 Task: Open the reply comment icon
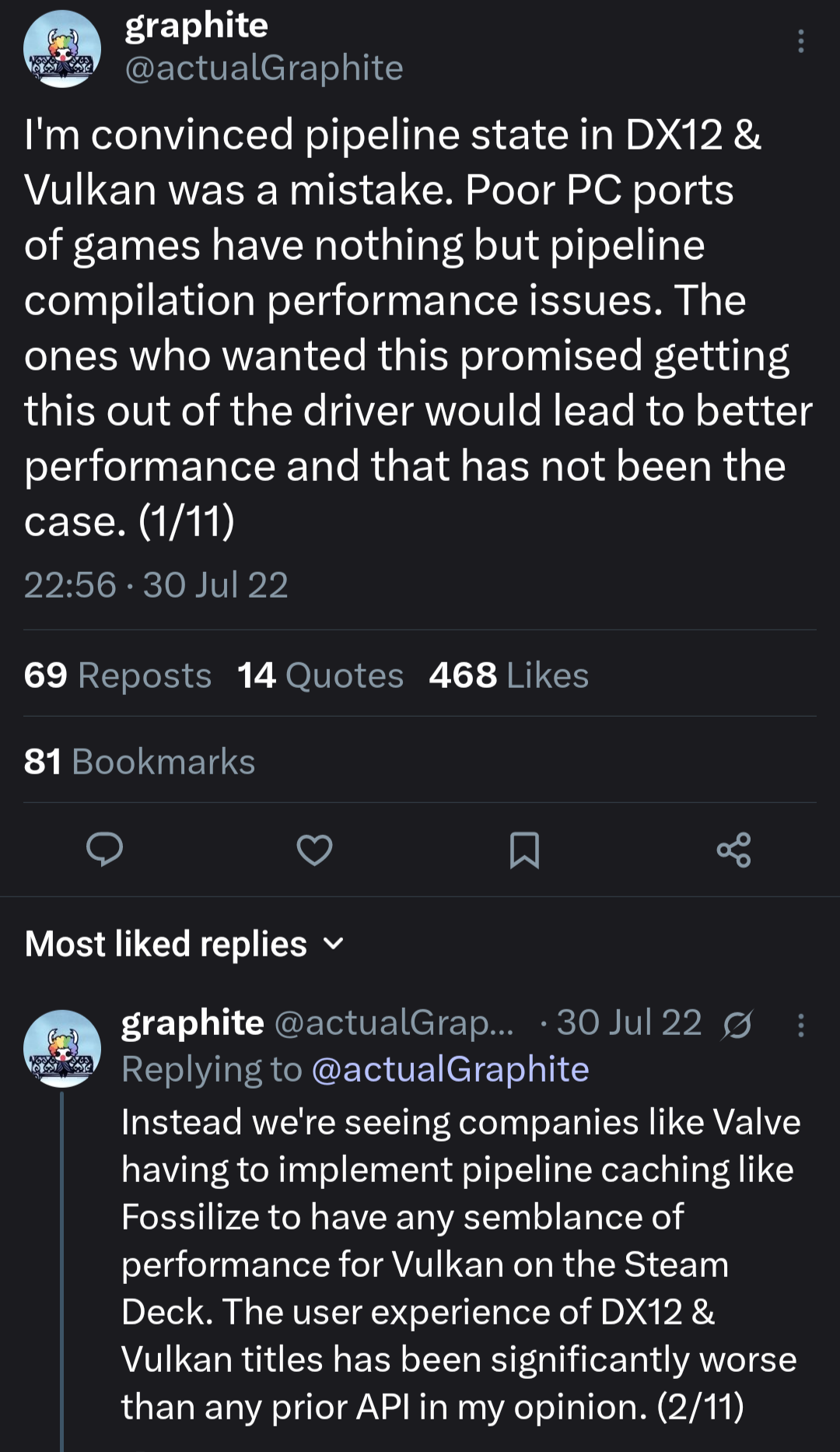click(x=104, y=849)
